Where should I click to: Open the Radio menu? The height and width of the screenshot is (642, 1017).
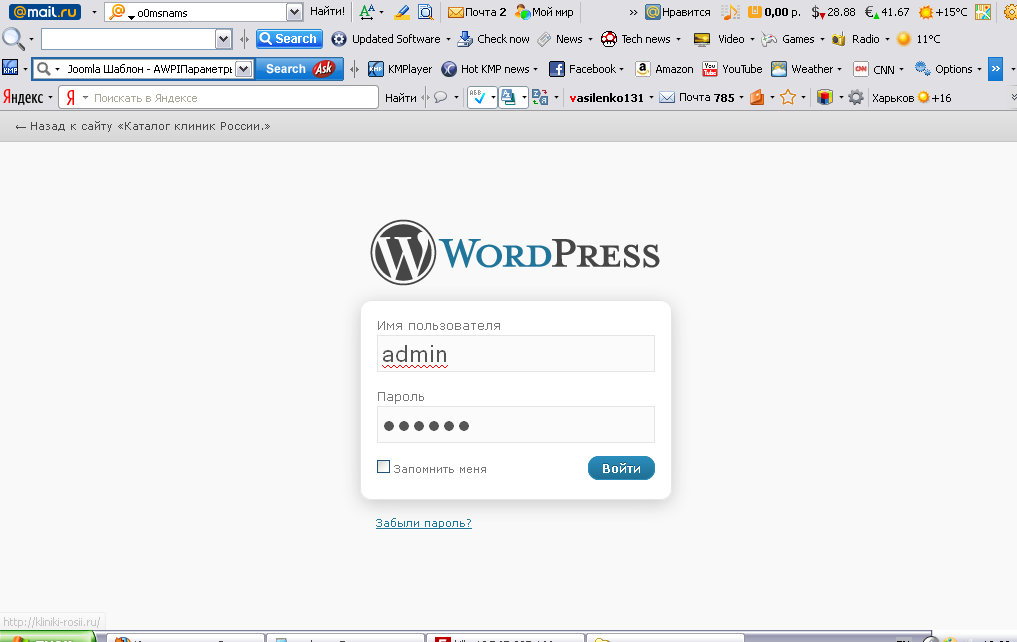click(860, 39)
